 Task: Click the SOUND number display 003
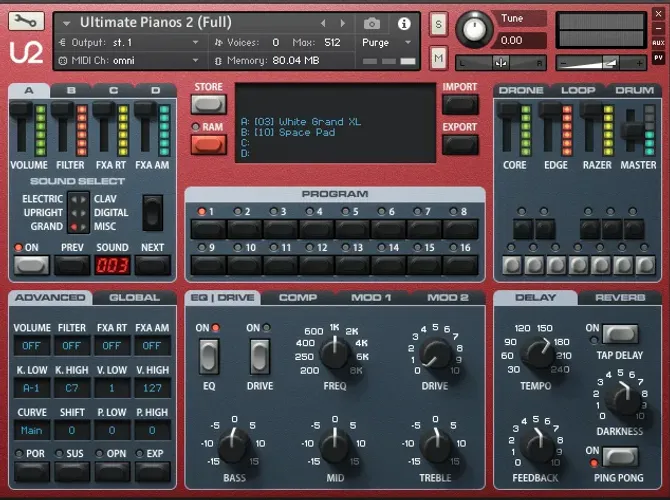click(x=112, y=265)
